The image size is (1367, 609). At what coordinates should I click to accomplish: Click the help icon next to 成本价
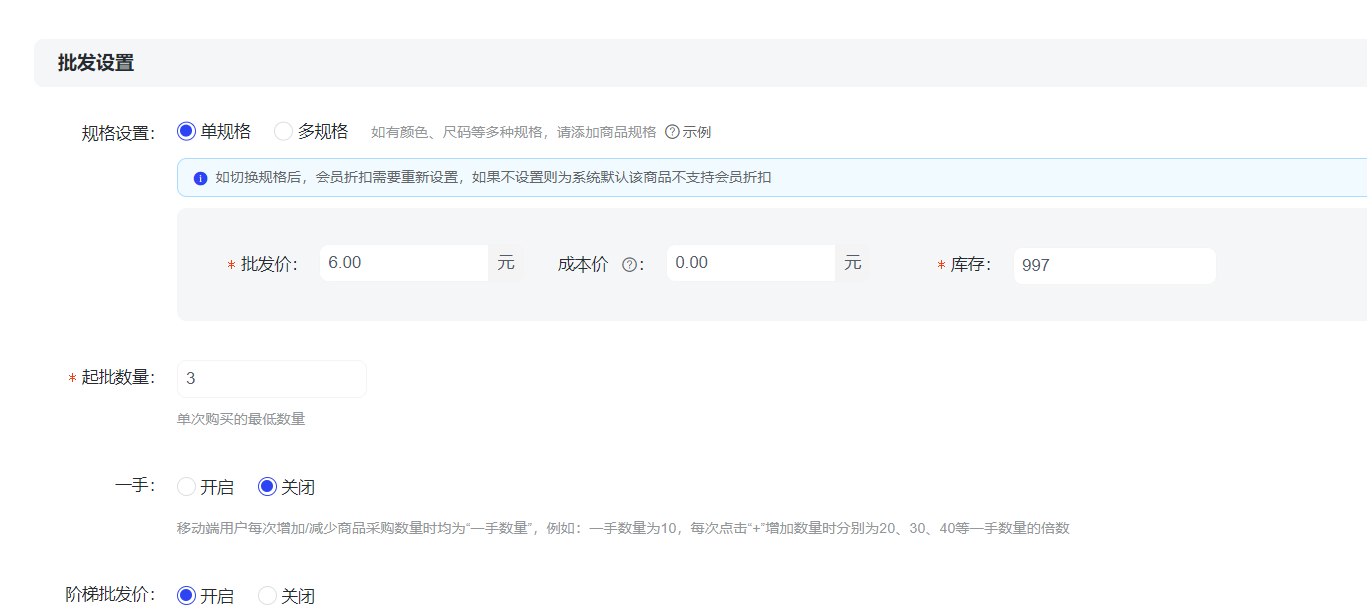pos(629,265)
